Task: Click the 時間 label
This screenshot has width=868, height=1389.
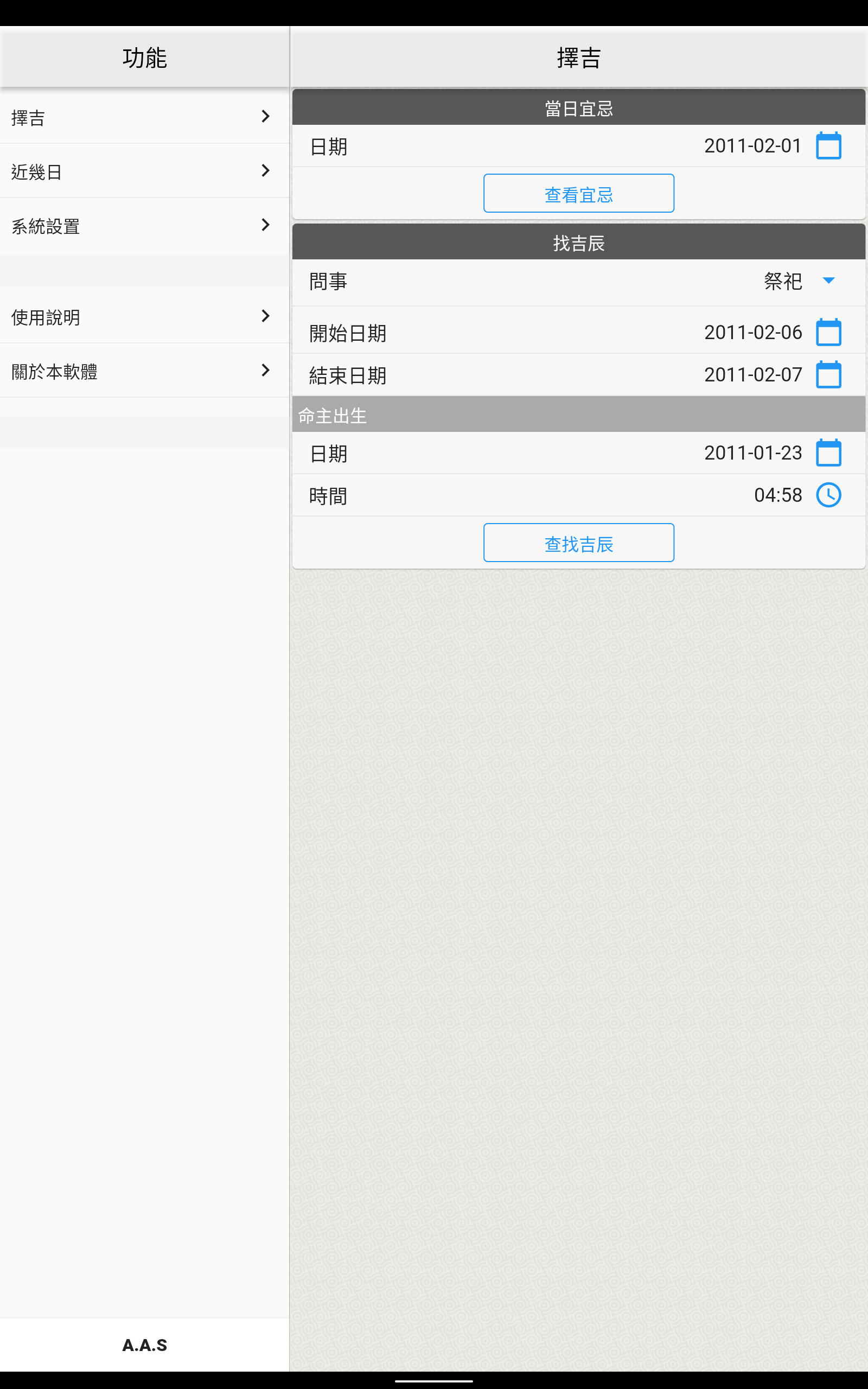Action: pos(328,496)
